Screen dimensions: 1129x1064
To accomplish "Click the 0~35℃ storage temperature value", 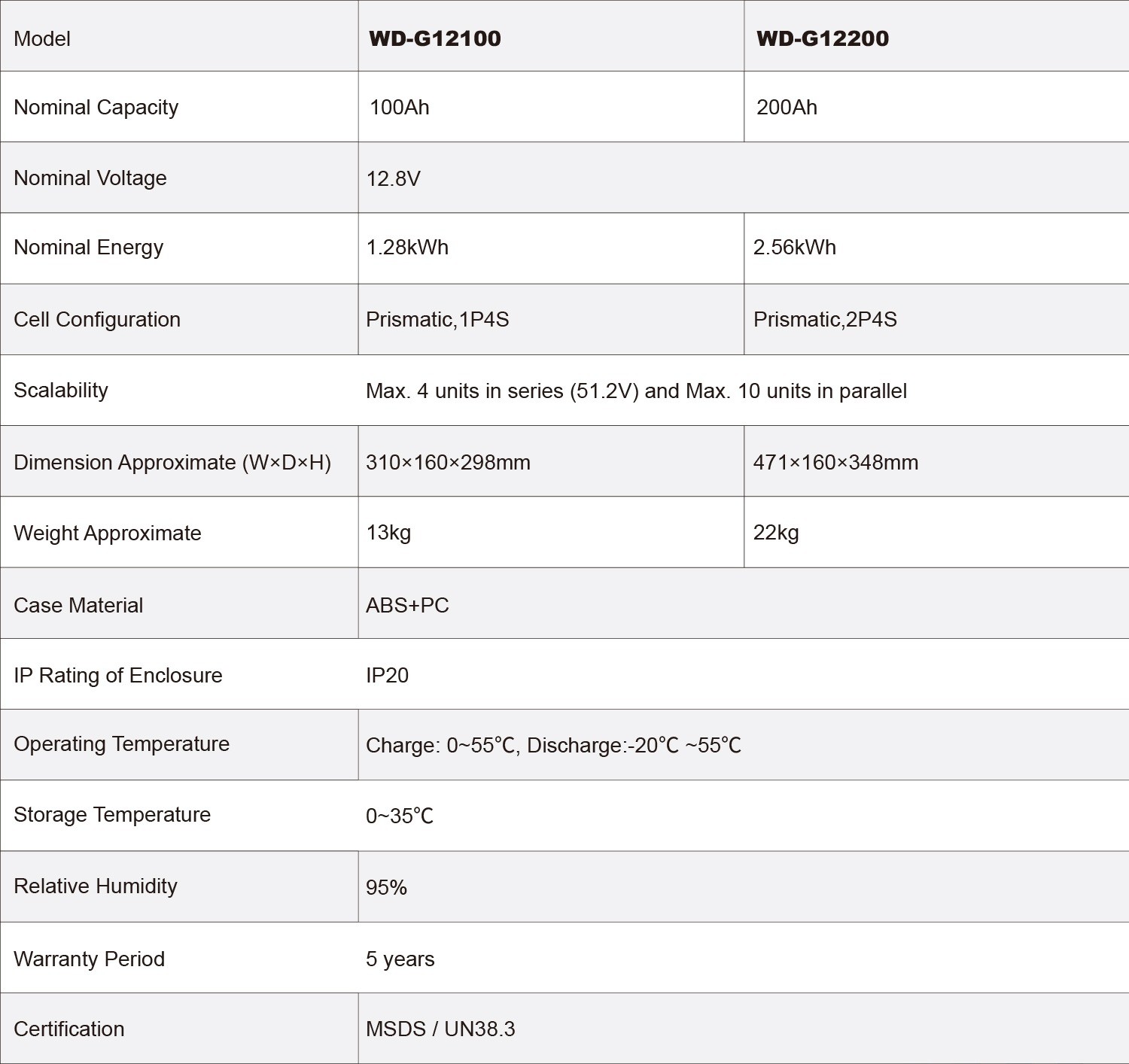I will (x=399, y=816).
